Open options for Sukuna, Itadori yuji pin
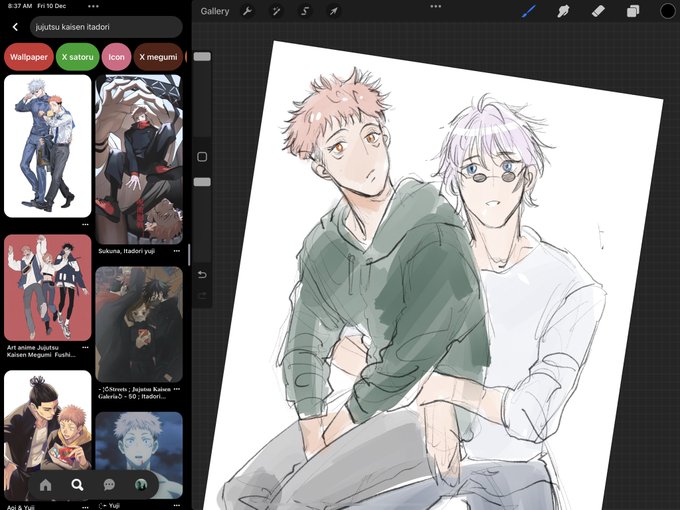This screenshot has height=510, width=680. click(177, 251)
